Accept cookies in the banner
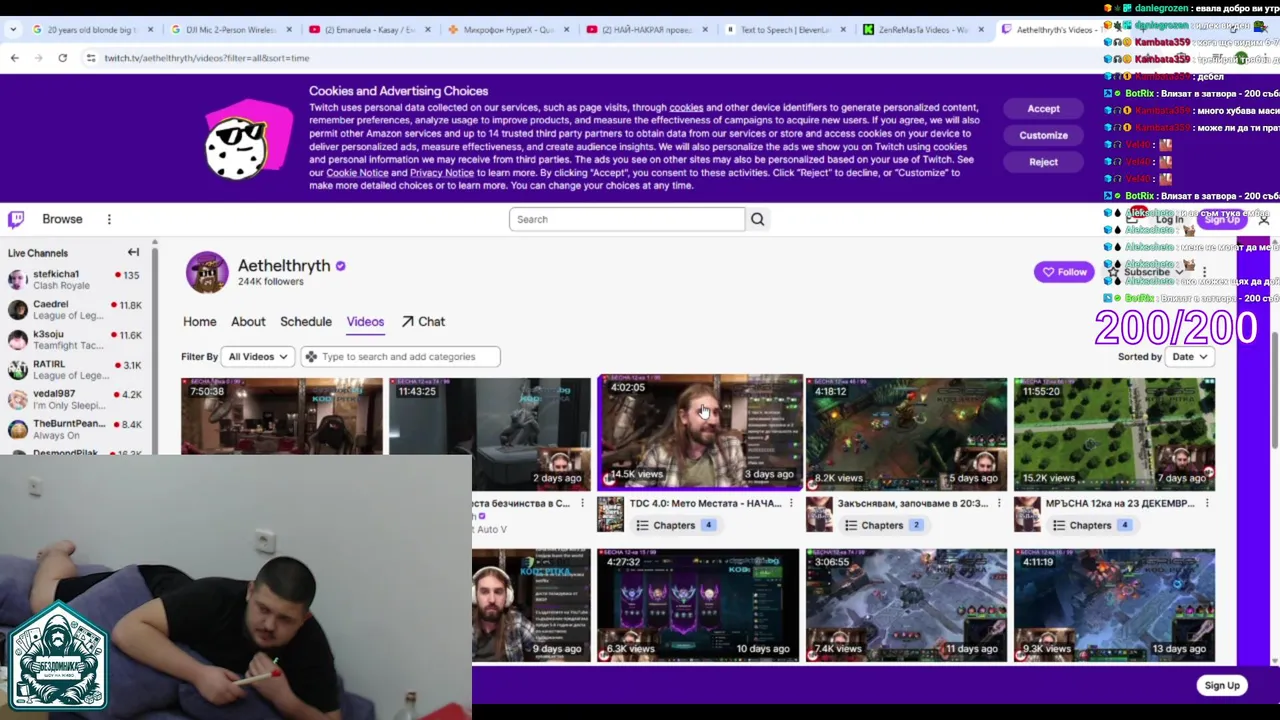1280x720 pixels. point(1043,109)
